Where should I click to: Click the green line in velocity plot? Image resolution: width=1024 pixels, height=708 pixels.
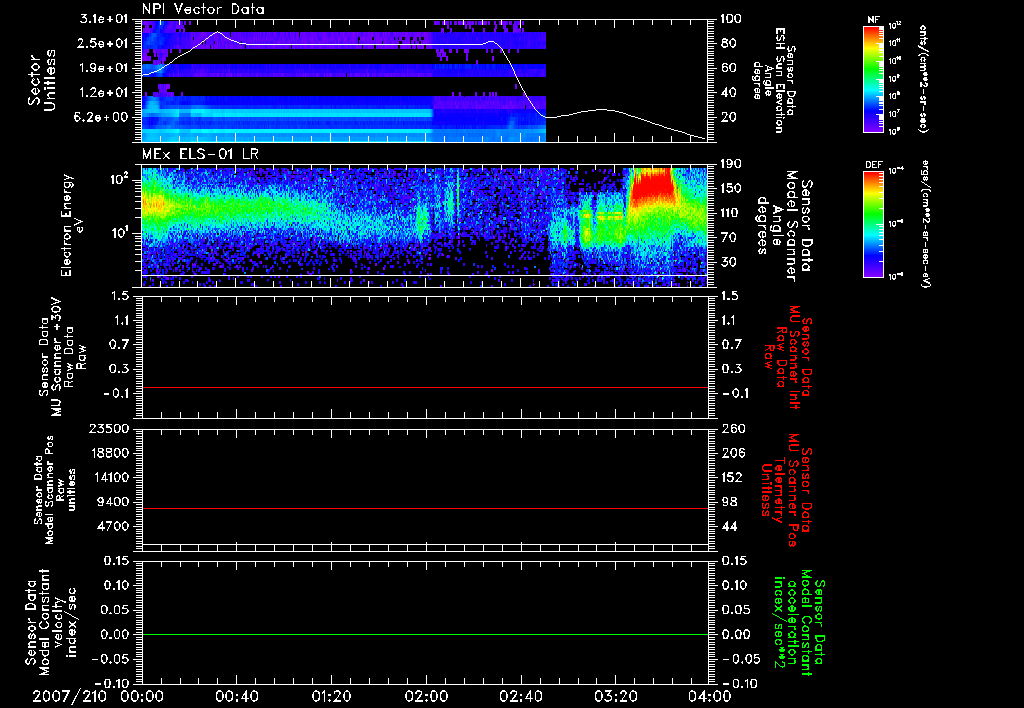(x=425, y=634)
